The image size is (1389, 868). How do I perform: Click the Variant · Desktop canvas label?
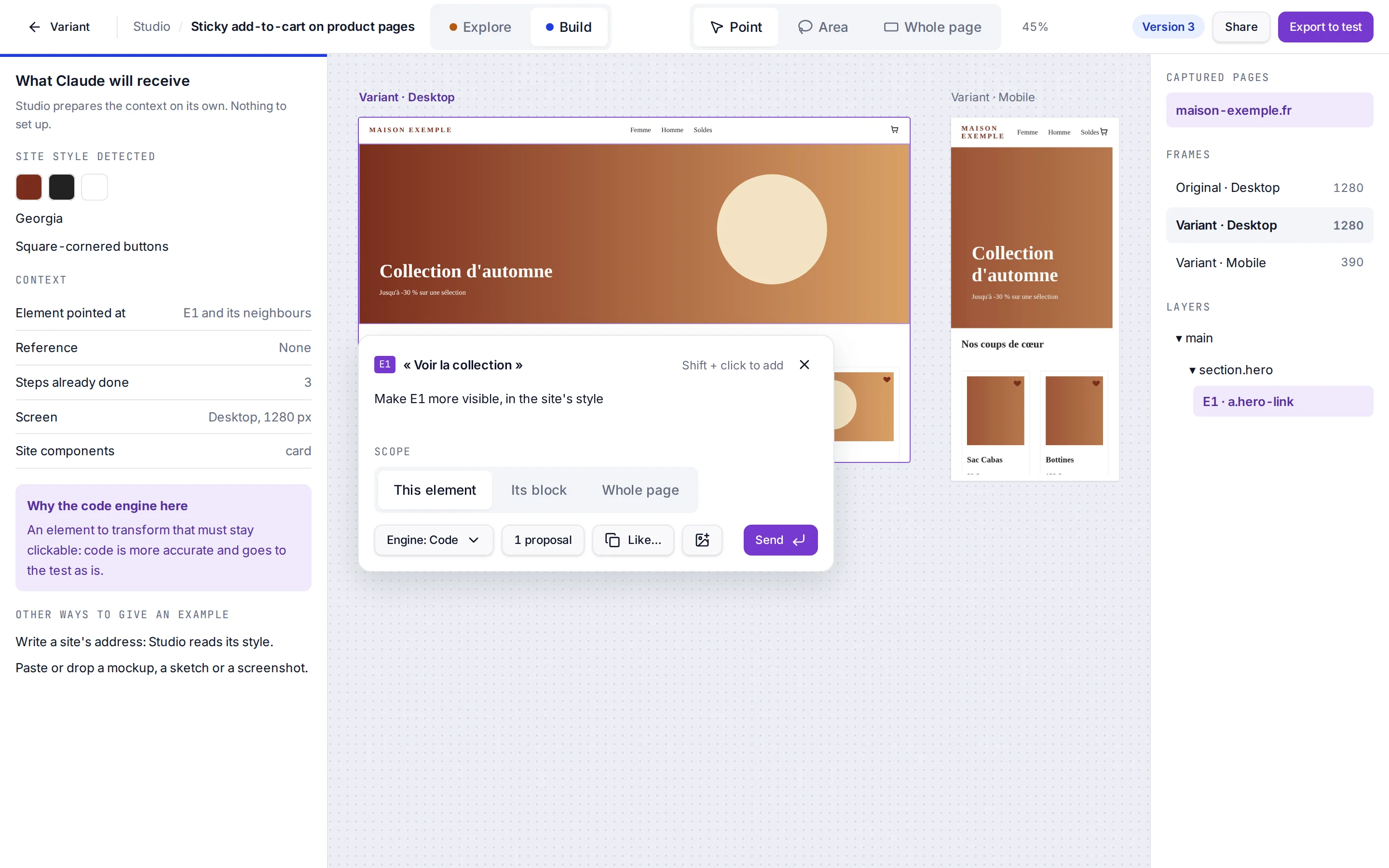coord(407,97)
